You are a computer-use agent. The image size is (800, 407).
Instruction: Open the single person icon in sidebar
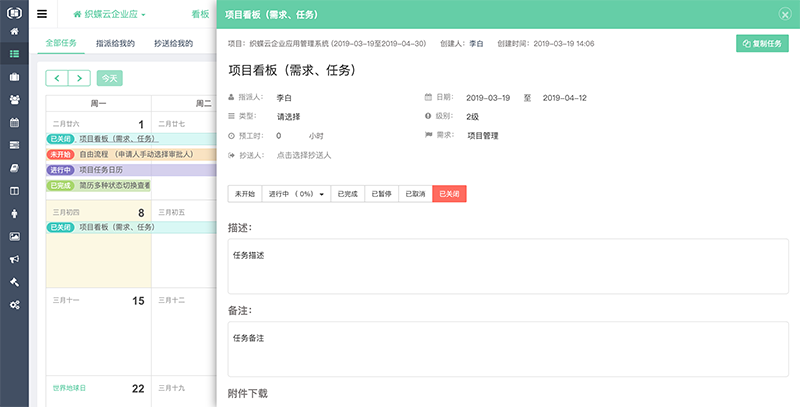[x=14, y=214]
